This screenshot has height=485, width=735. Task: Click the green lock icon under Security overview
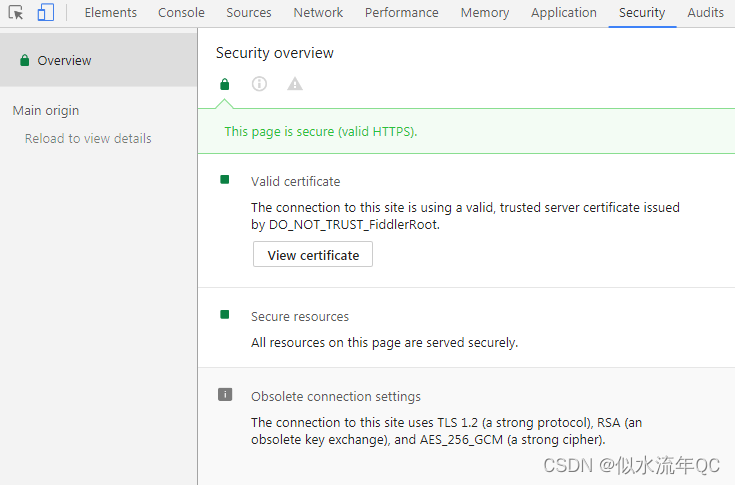coord(225,84)
